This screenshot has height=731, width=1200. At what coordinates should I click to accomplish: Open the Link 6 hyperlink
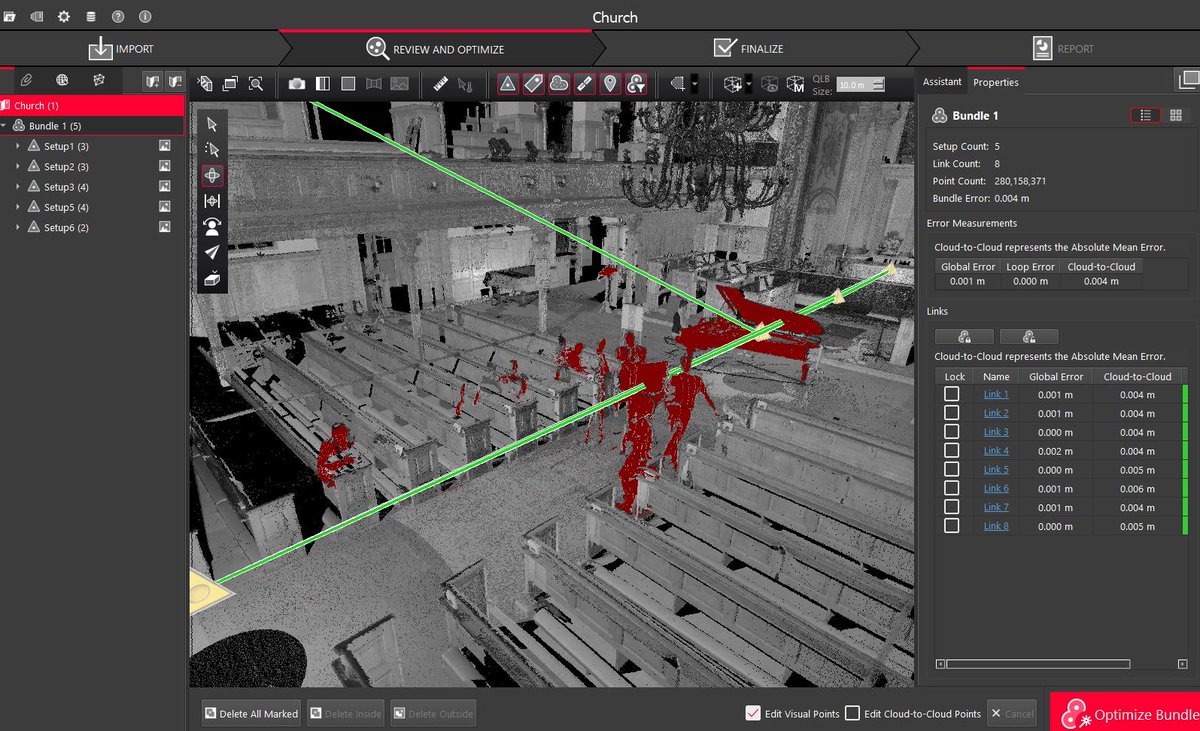click(996, 488)
